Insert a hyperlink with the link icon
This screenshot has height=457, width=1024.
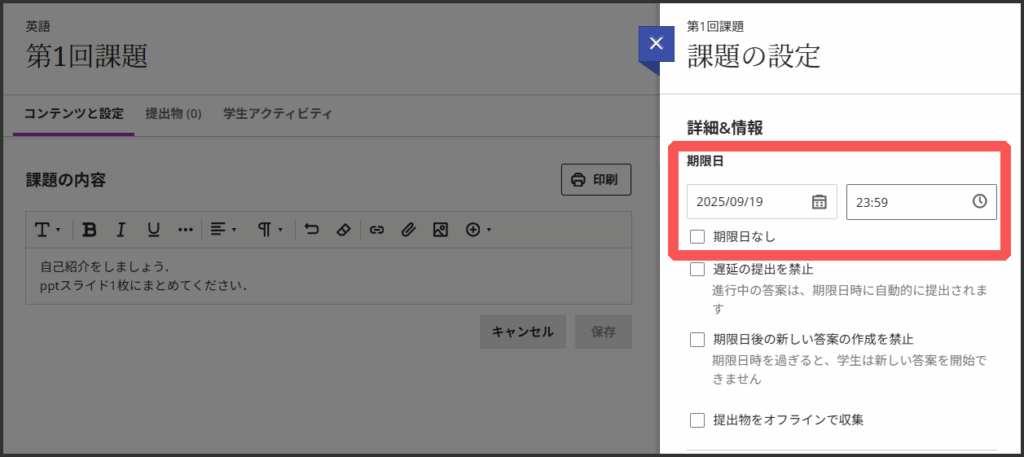pos(376,230)
